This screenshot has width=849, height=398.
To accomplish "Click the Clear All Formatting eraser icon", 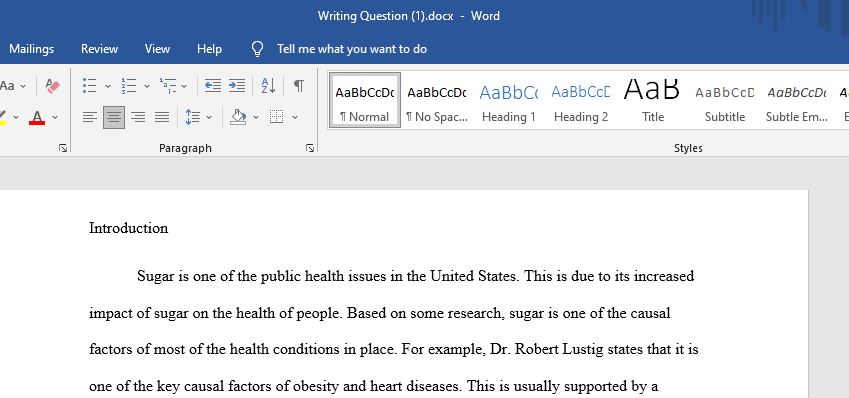I will coord(53,86).
